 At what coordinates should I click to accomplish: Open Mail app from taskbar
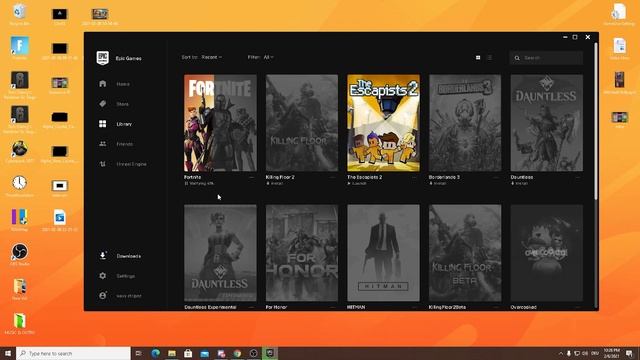coord(204,353)
